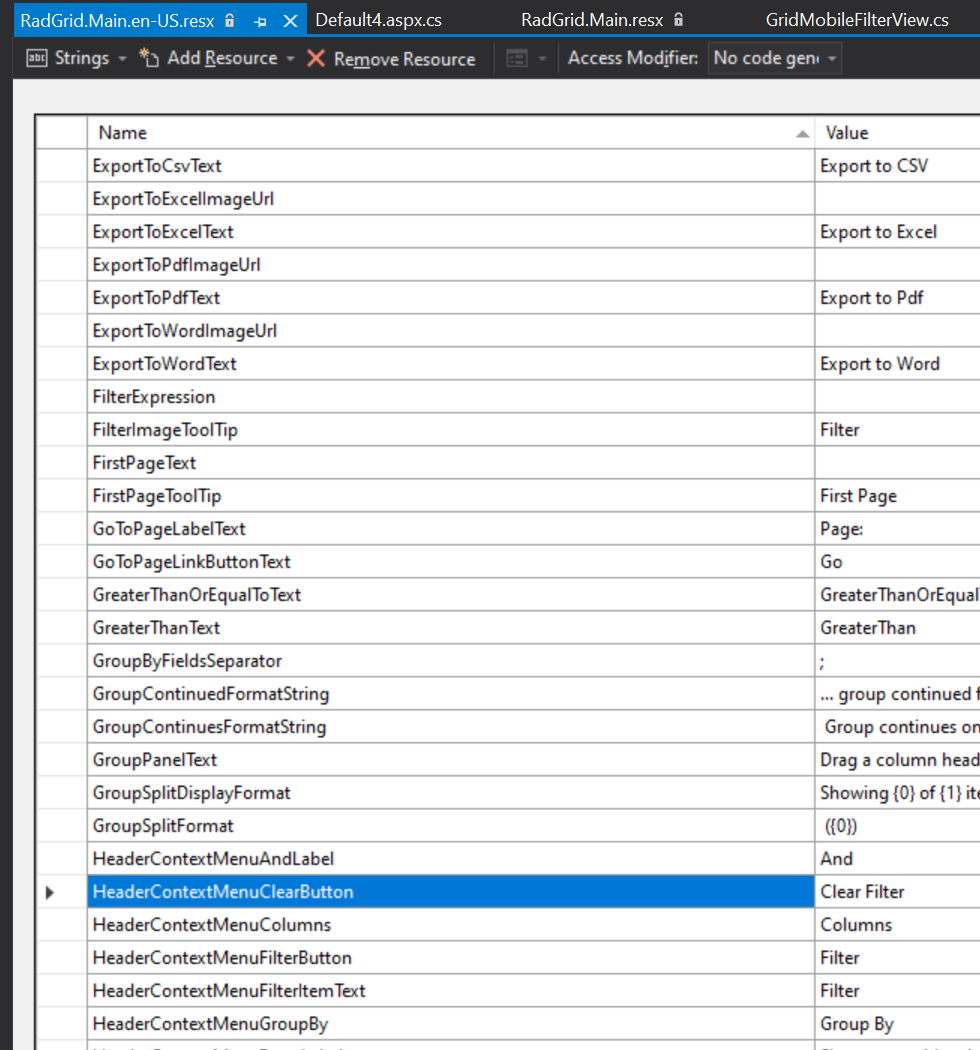Select the highlighted HeaderContextMenuClearButton cell
Screen dimensions: 980x1050
[451, 891]
